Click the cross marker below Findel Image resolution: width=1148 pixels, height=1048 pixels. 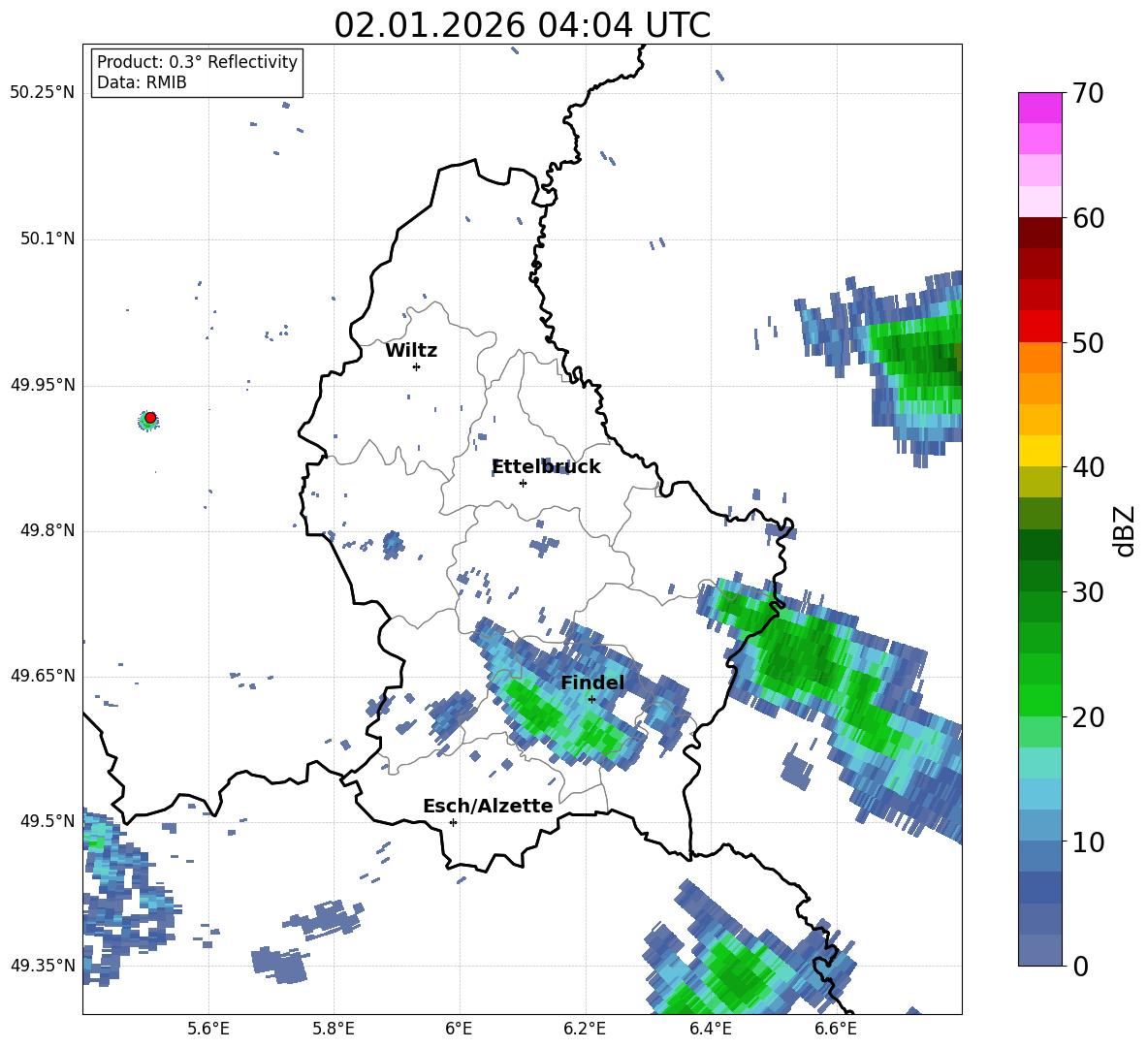click(591, 700)
